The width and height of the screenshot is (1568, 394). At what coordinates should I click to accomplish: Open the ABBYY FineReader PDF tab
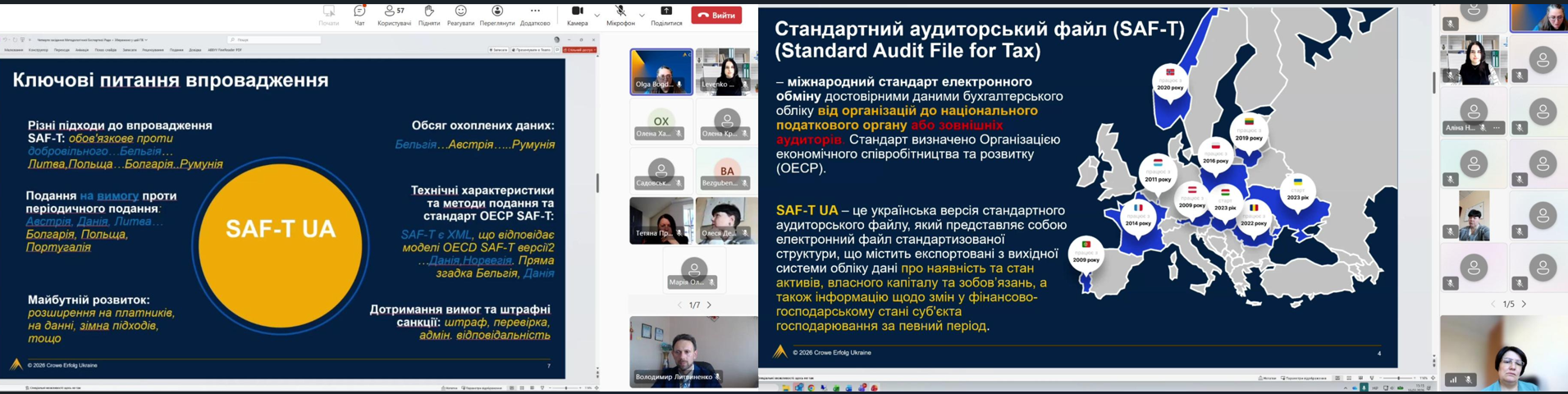pyautogui.click(x=224, y=50)
